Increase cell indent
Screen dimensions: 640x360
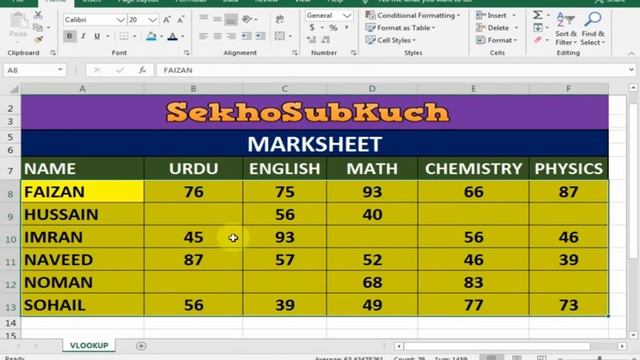tap(260, 36)
